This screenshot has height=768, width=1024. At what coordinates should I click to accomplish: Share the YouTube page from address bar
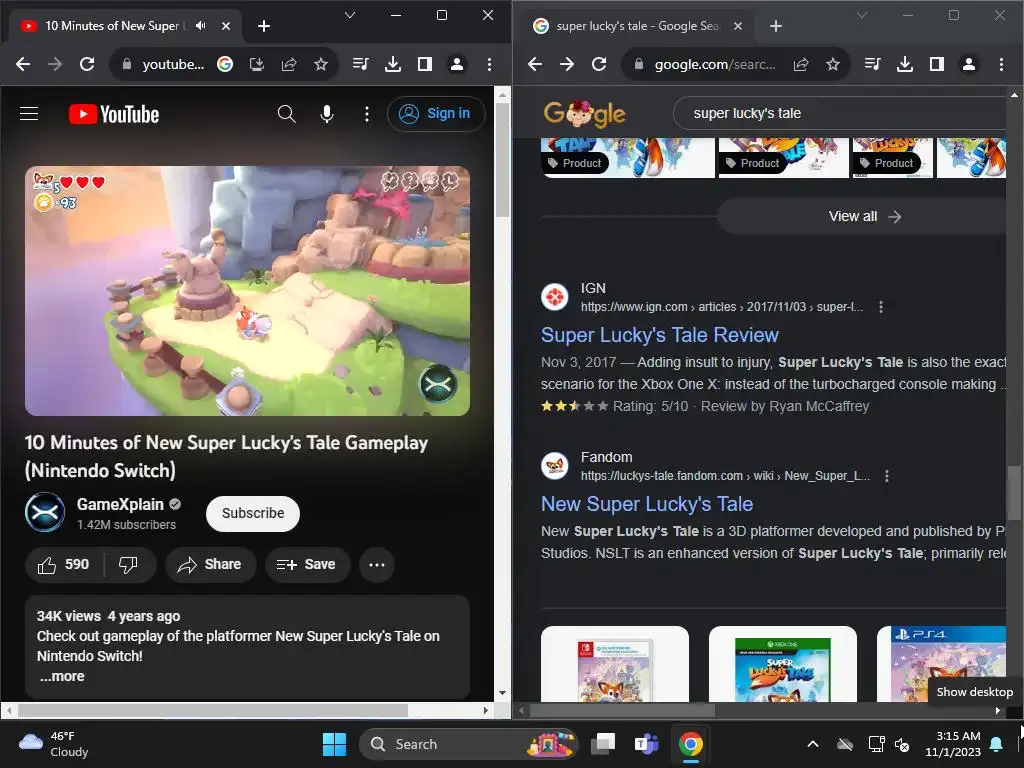pyautogui.click(x=289, y=64)
